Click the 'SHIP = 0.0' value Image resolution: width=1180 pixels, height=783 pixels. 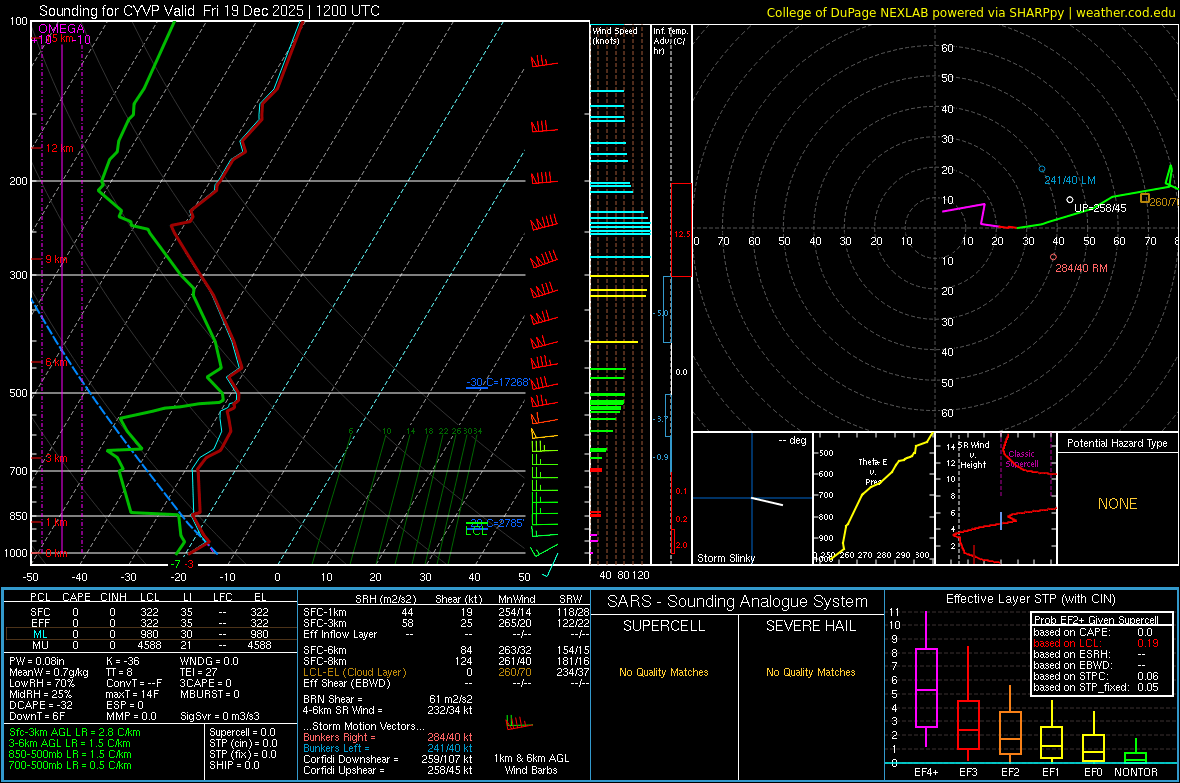[x=234, y=765]
